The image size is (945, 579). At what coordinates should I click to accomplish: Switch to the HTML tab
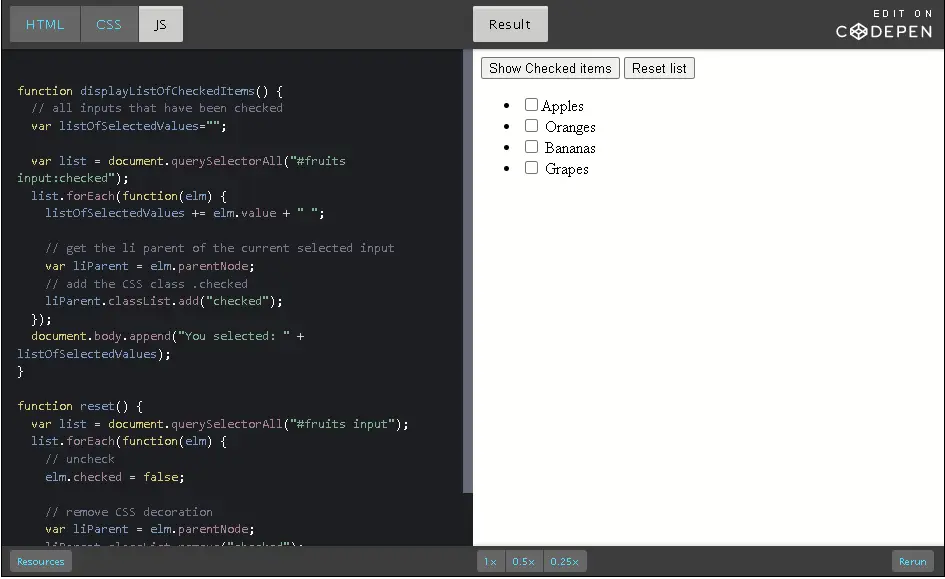(45, 25)
